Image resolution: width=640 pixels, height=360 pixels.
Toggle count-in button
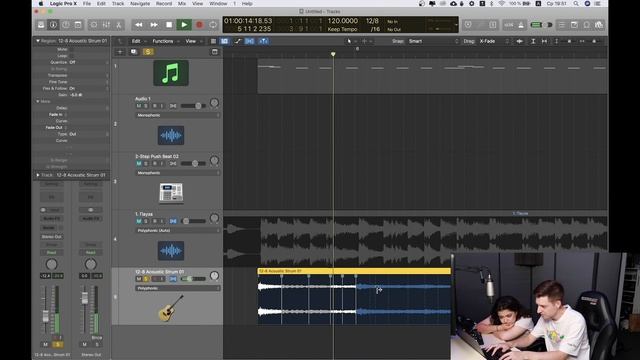point(509,25)
